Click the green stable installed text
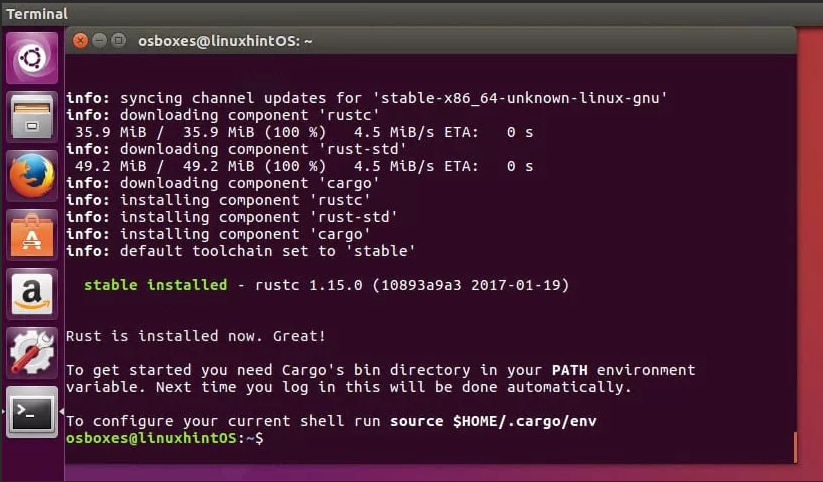 (155, 285)
